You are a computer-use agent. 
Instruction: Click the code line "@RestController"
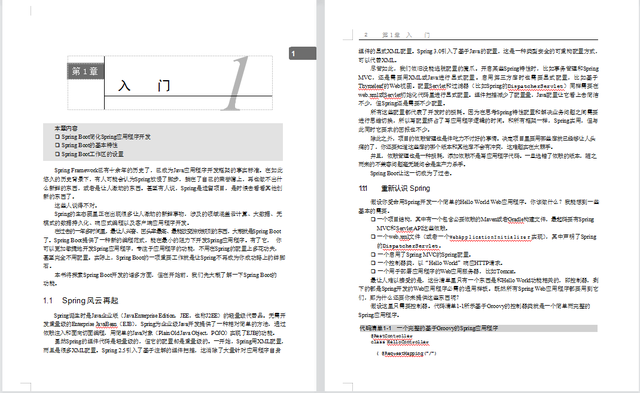pyautogui.click(x=391, y=336)
